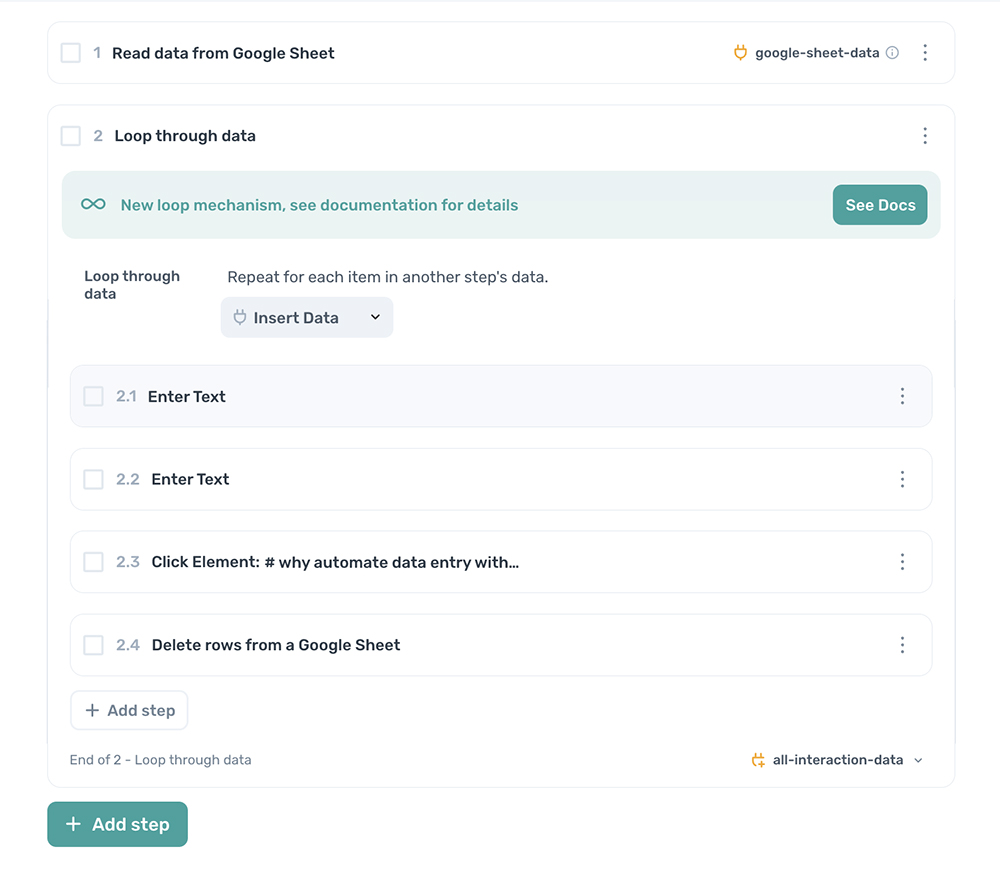
Task: Click the See Docs button
Action: (880, 204)
